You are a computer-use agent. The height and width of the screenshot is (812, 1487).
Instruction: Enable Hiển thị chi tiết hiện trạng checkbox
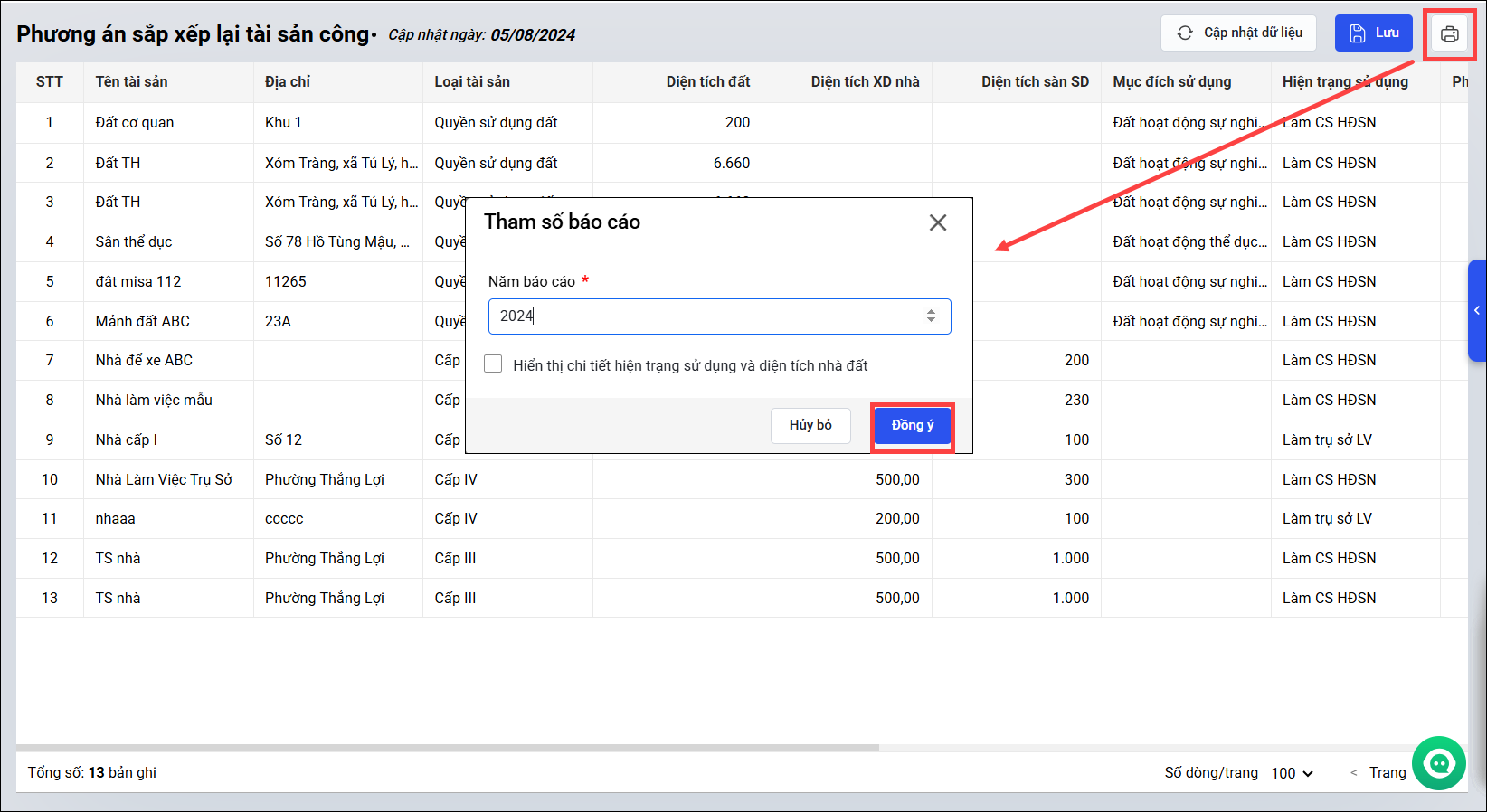coord(494,364)
